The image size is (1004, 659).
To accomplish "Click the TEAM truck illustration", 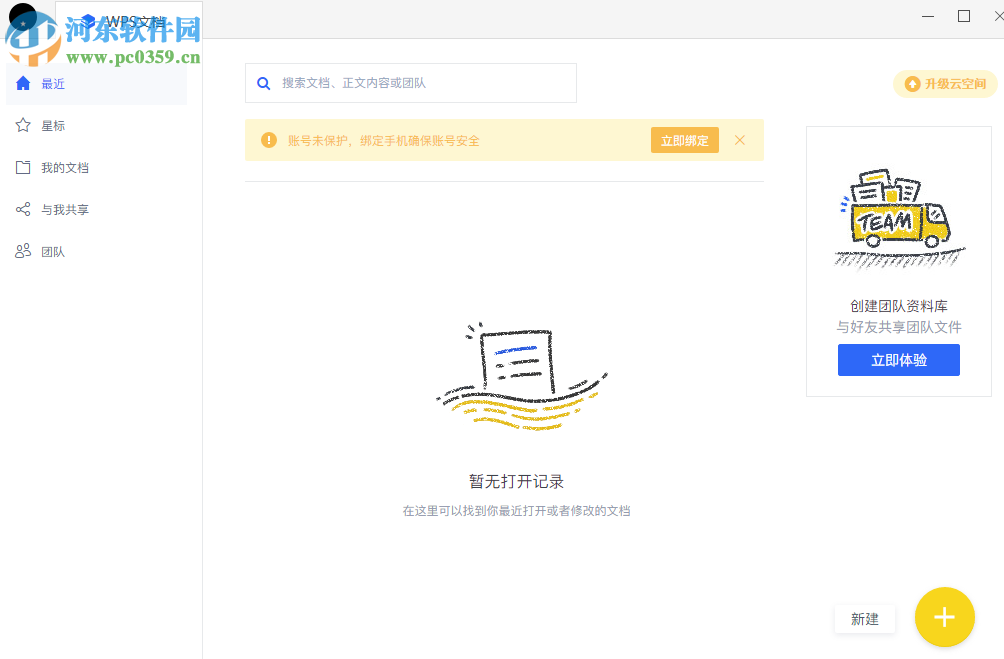I will click(x=897, y=216).
